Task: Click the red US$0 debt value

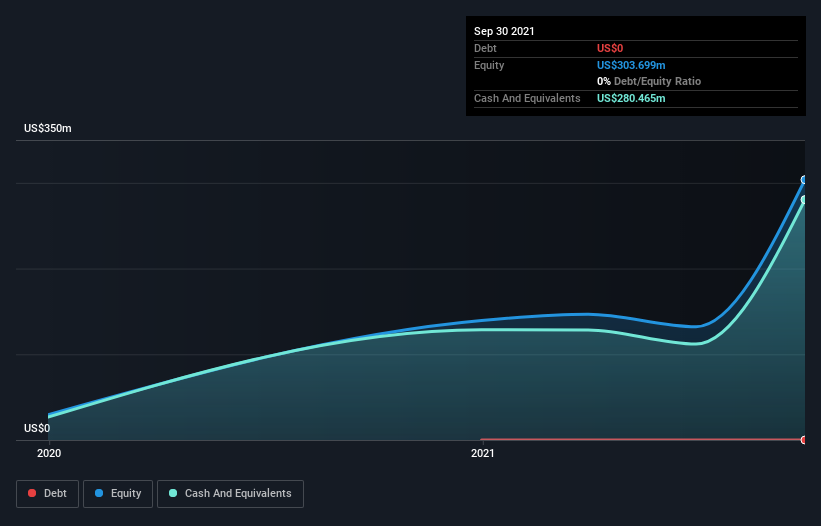Action: coord(610,48)
